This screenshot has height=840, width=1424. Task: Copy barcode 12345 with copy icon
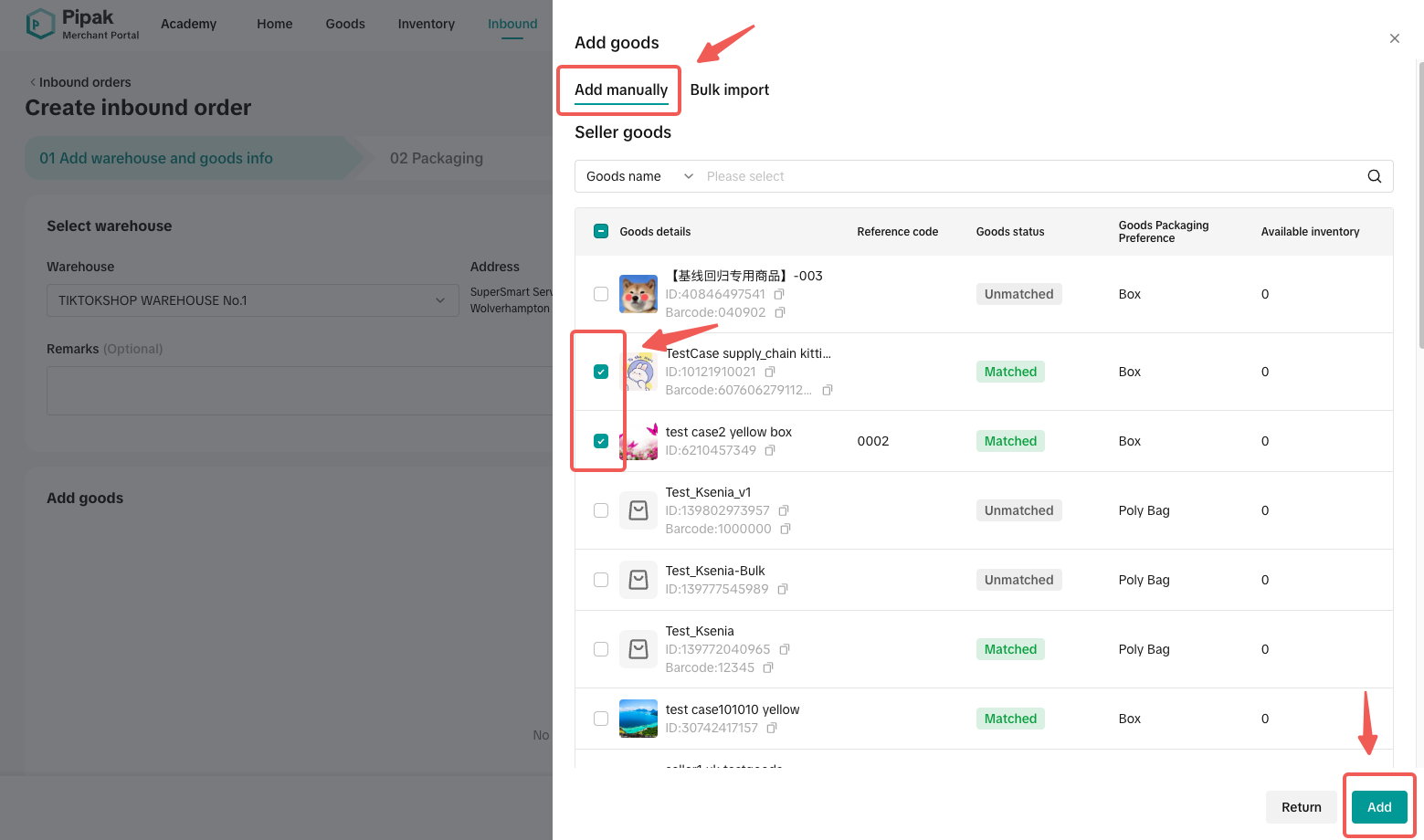[x=768, y=668]
